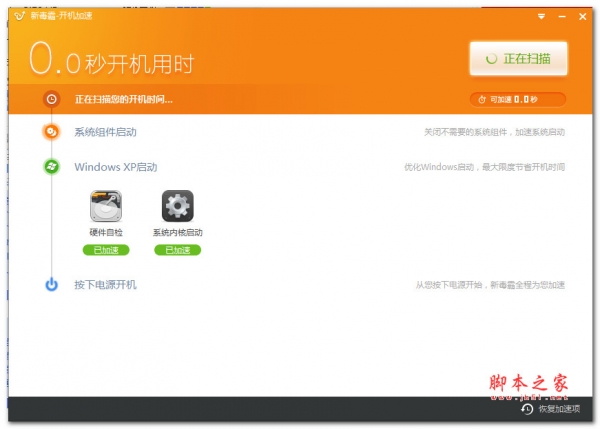Click the restore clock icon in bottom bar
Screen dimensions: 600x429
point(527,409)
